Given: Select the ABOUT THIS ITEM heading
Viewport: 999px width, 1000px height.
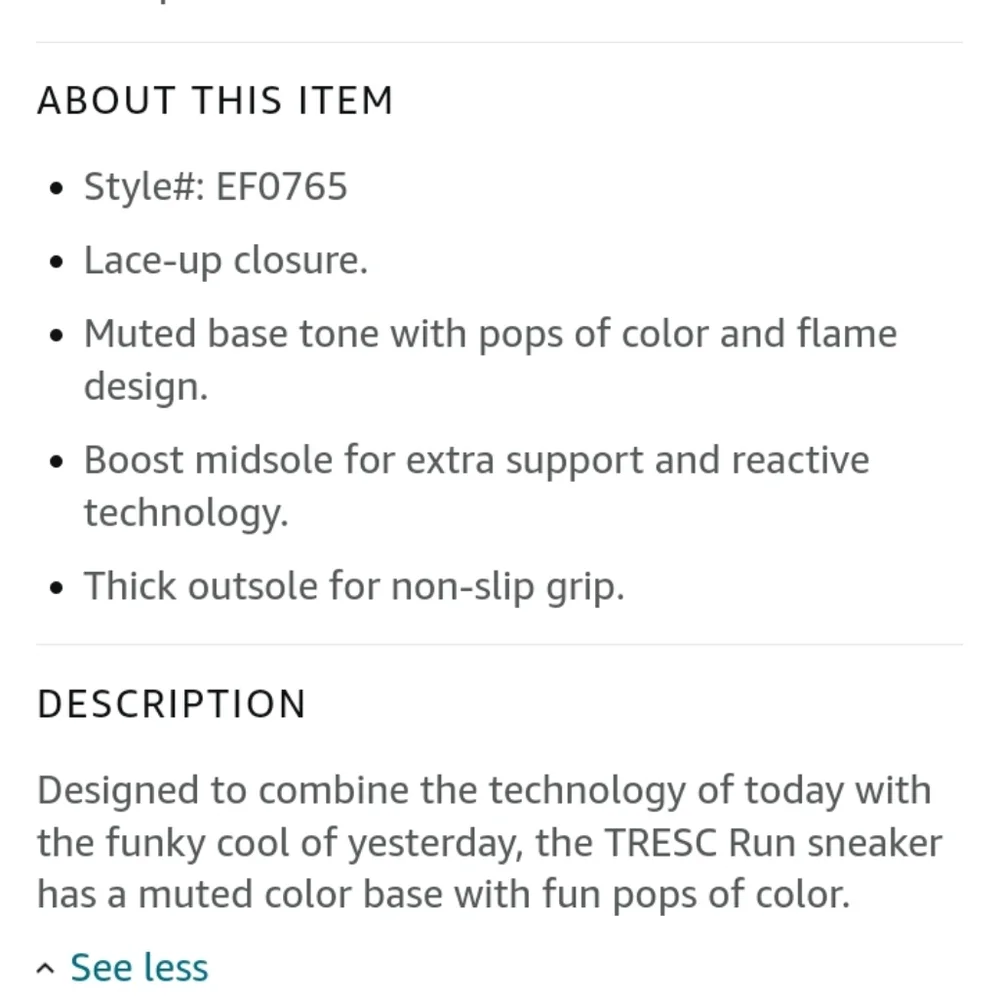Looking at the screenshot, I should click(215, 101).
